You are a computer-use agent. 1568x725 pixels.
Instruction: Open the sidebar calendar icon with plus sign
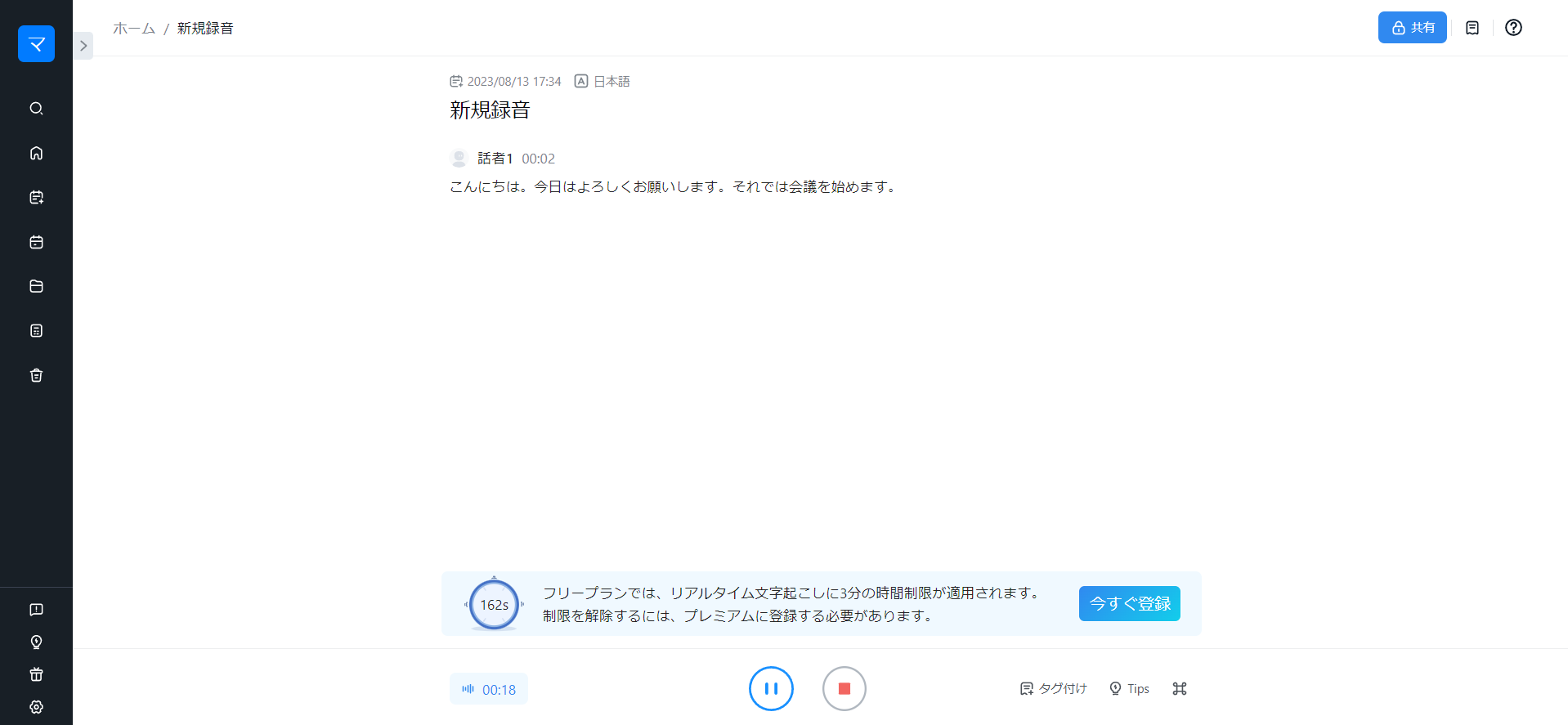coord(36,197)
